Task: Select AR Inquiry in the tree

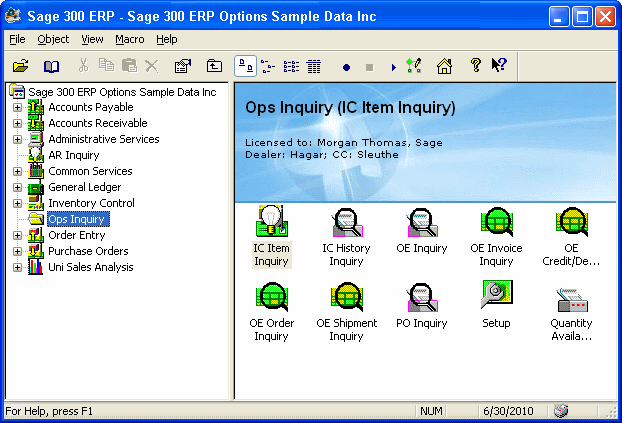Action: point(74,155)
